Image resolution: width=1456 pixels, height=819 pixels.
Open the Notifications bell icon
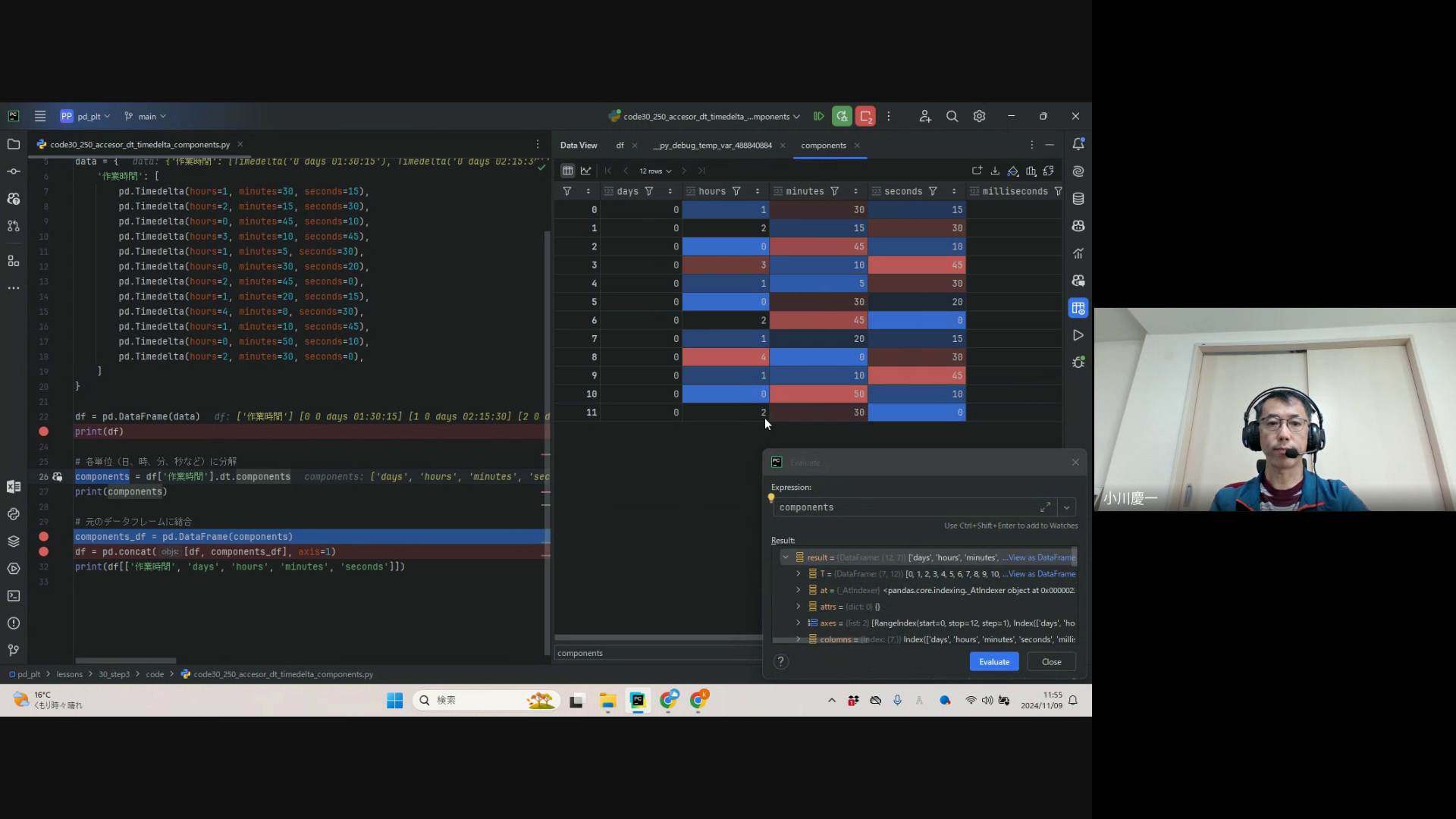[1078, 144]
